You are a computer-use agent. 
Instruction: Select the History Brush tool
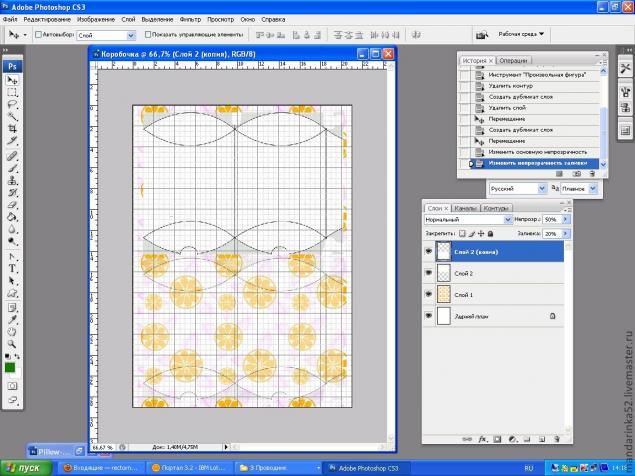click(x=13, y=193)
